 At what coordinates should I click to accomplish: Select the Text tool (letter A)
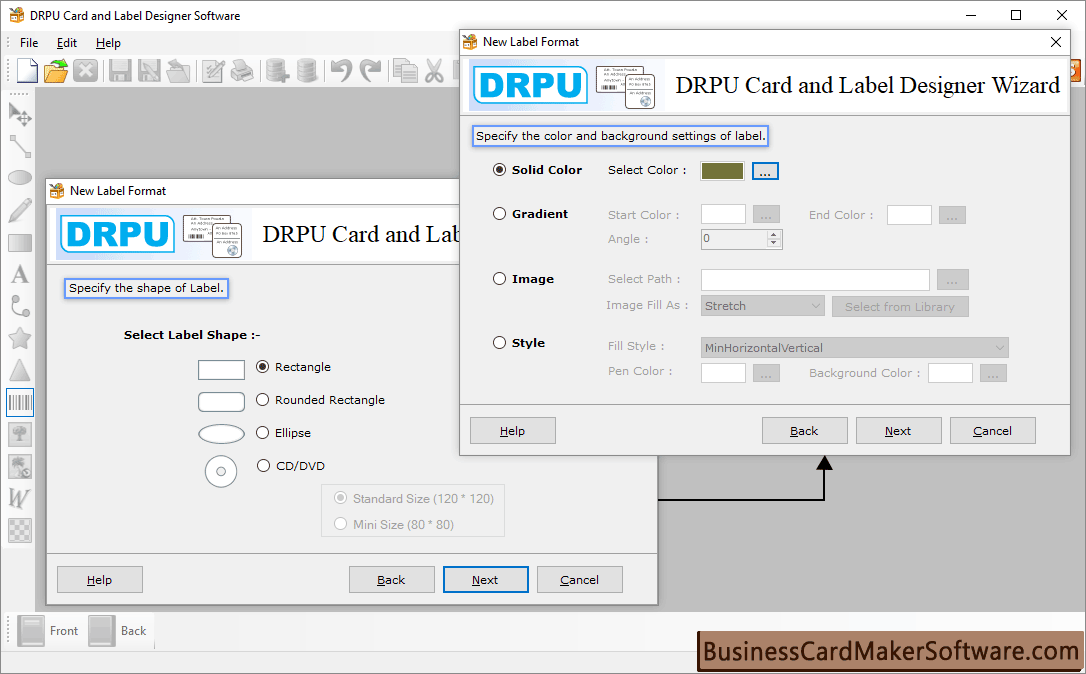19,274
